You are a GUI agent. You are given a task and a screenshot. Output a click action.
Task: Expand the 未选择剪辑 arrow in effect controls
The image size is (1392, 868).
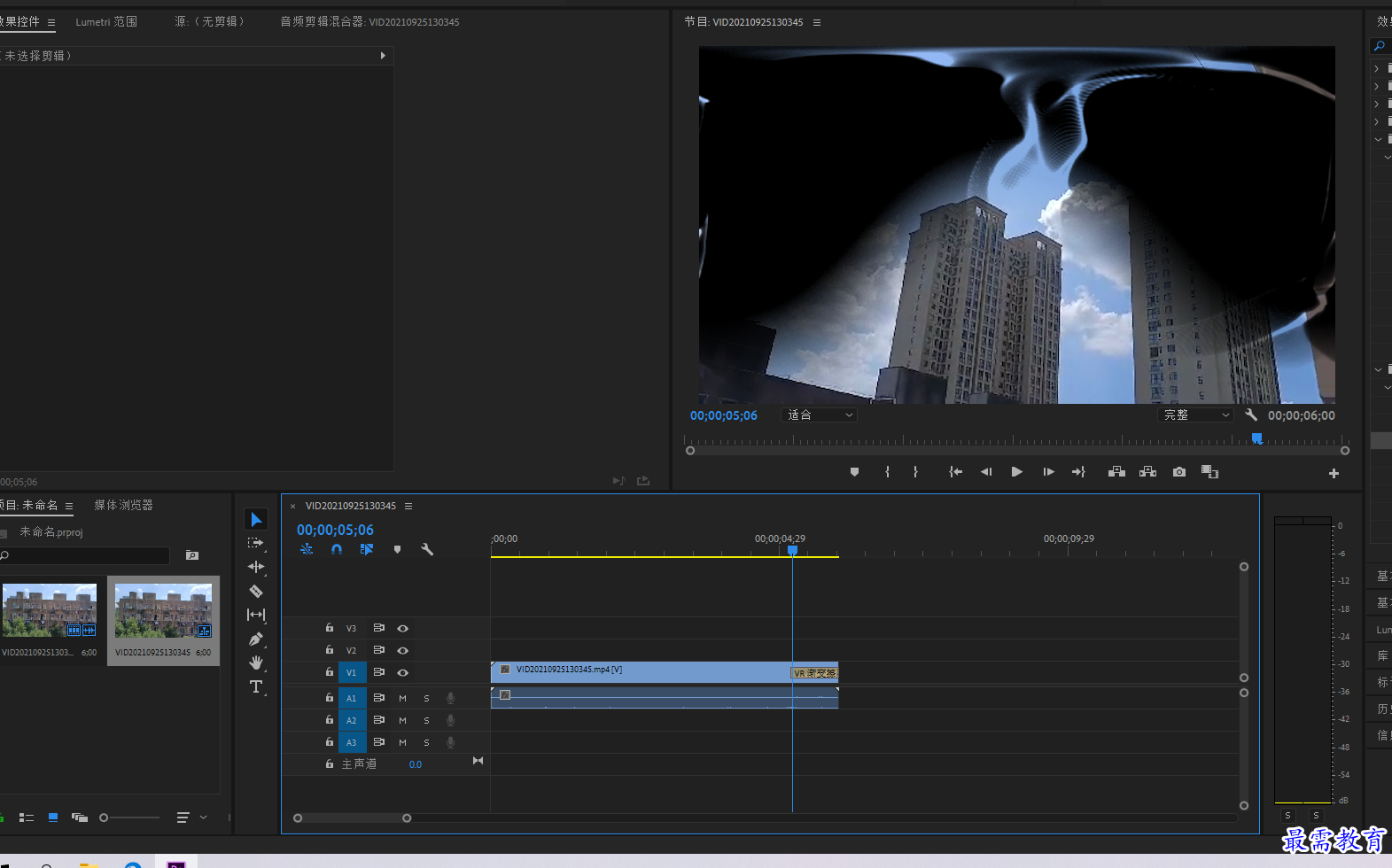tap(383, 55)
